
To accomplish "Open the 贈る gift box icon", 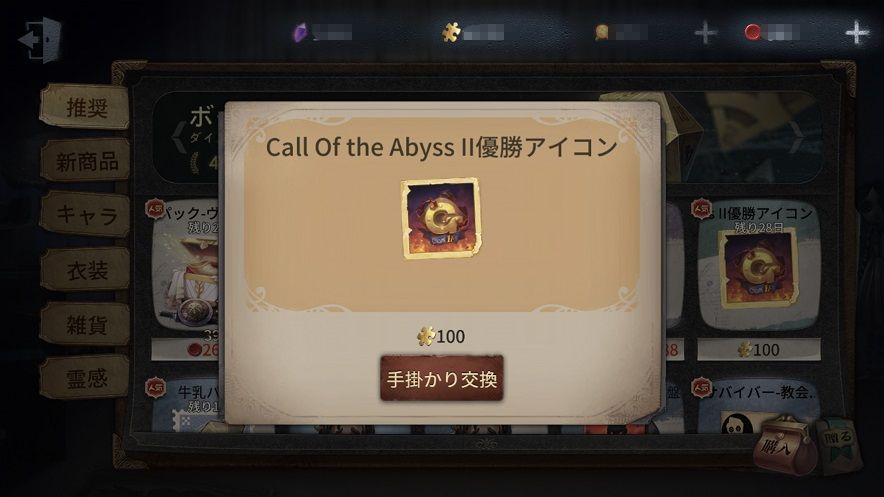I will [839, 444].
